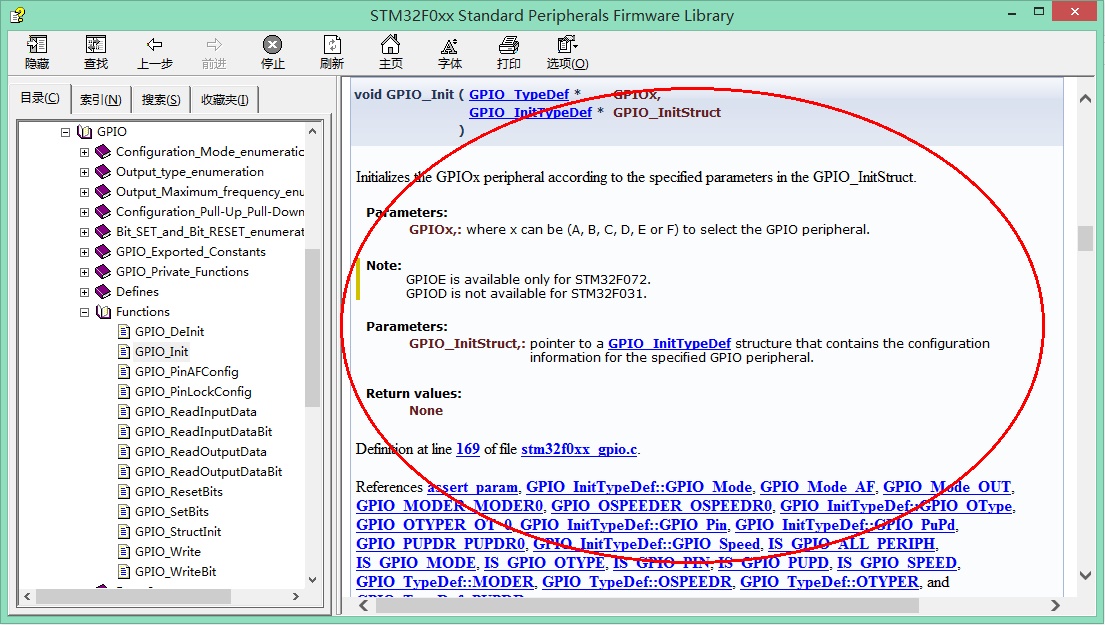Follow the GPIO_Mode_AF reference link

(x=817, y=487)
